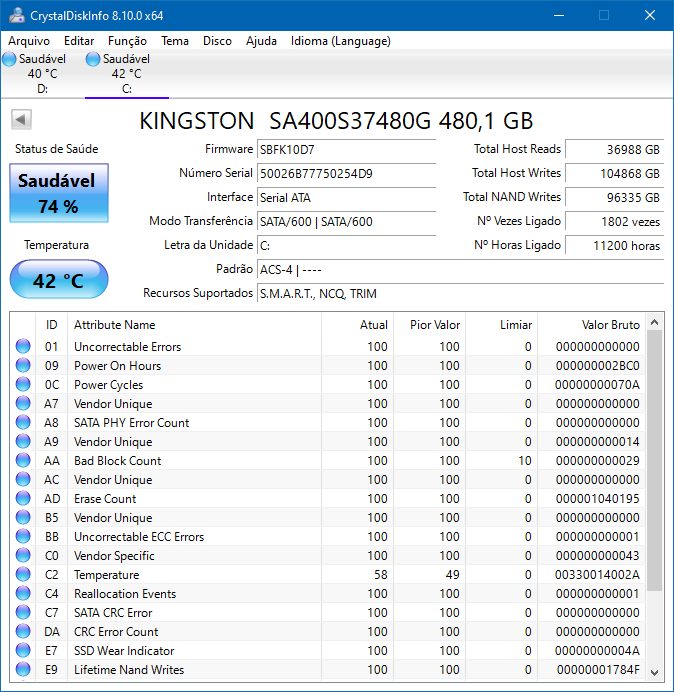
Task: Click the blue health orb of disk D:
Action: pos(9,59)
